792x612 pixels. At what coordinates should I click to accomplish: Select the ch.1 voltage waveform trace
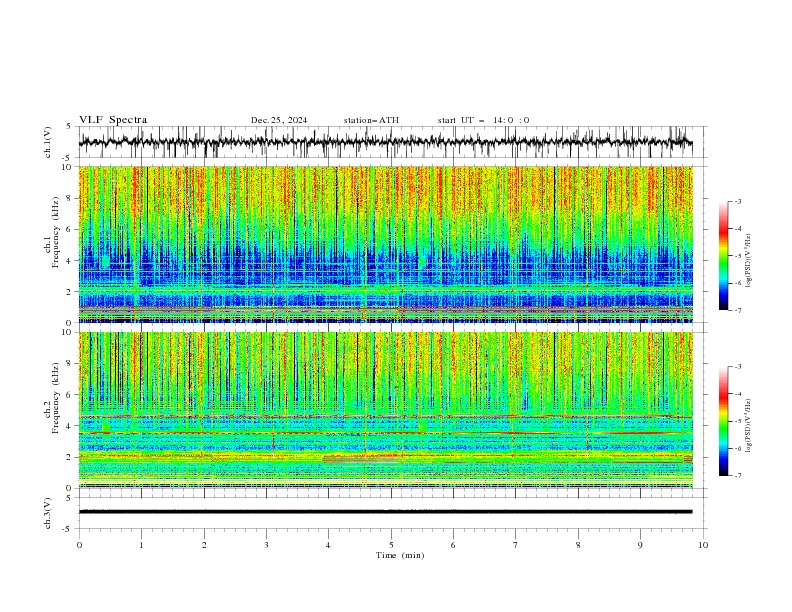click(385, 142)
